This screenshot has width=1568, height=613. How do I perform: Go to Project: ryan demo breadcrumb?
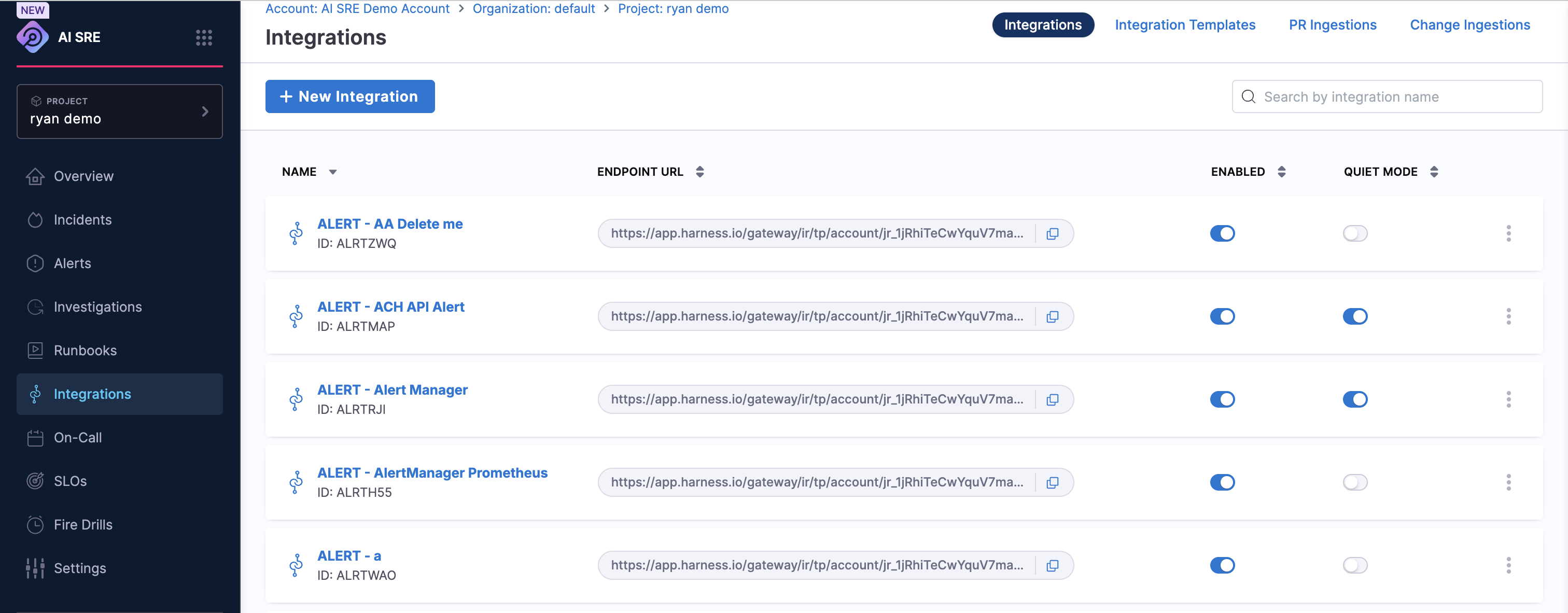tap(673, 8)
